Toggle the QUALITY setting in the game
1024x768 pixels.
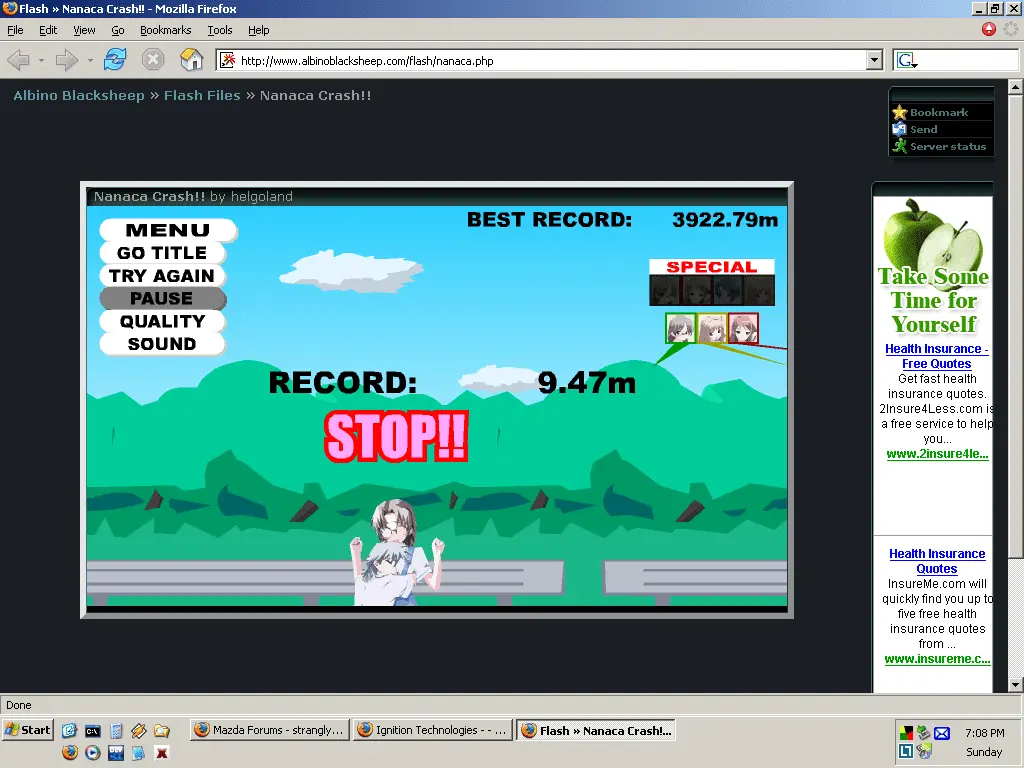pos(162,321)
